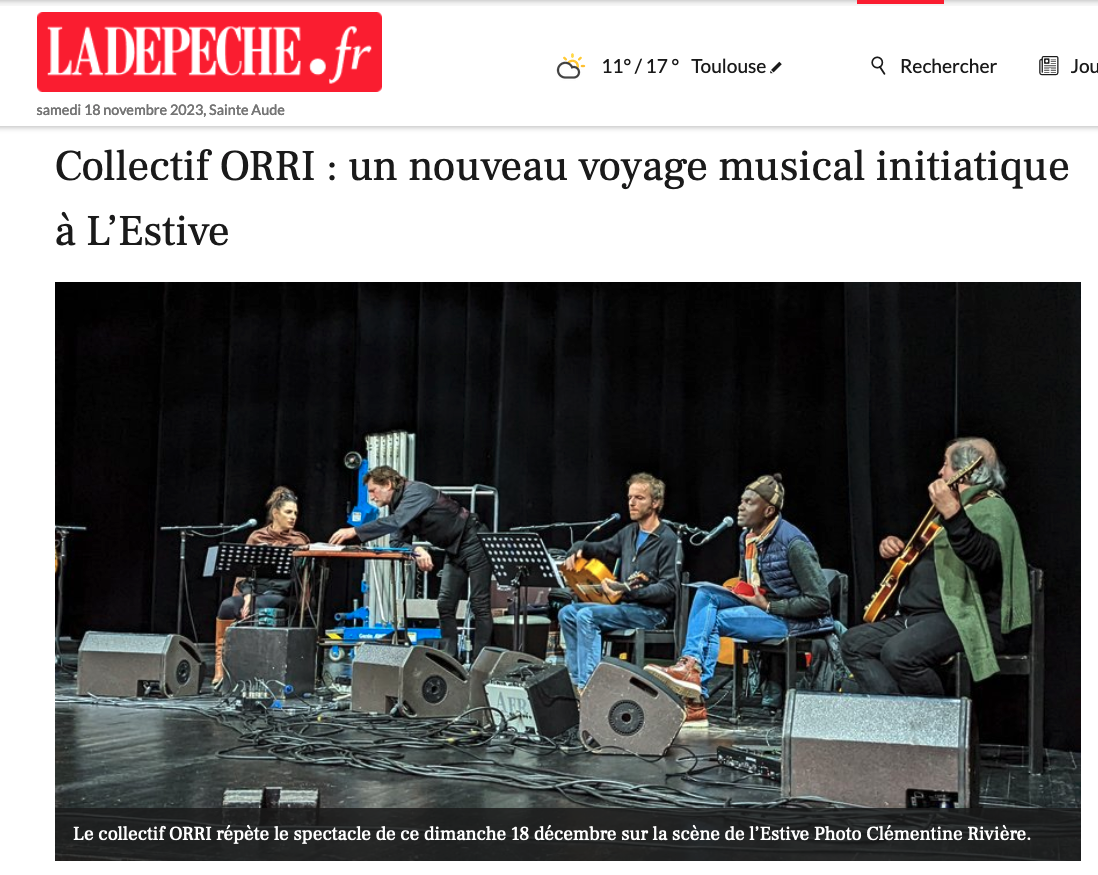The image size is (1098, 875).
Task: Click the La Dépêche.fr logo
Action: pos(209,52)
